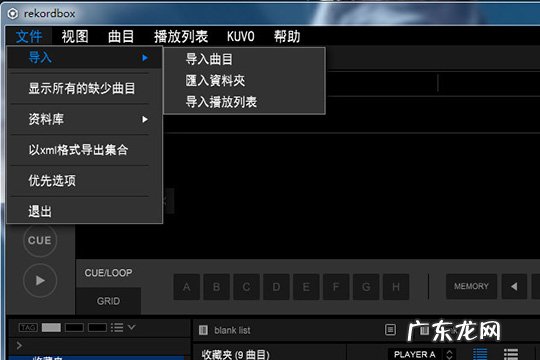This screenshot has height=360, width=540.
Task: Select 以xml格式导出集合 menu entry
Action: click(x=78, y=150)
